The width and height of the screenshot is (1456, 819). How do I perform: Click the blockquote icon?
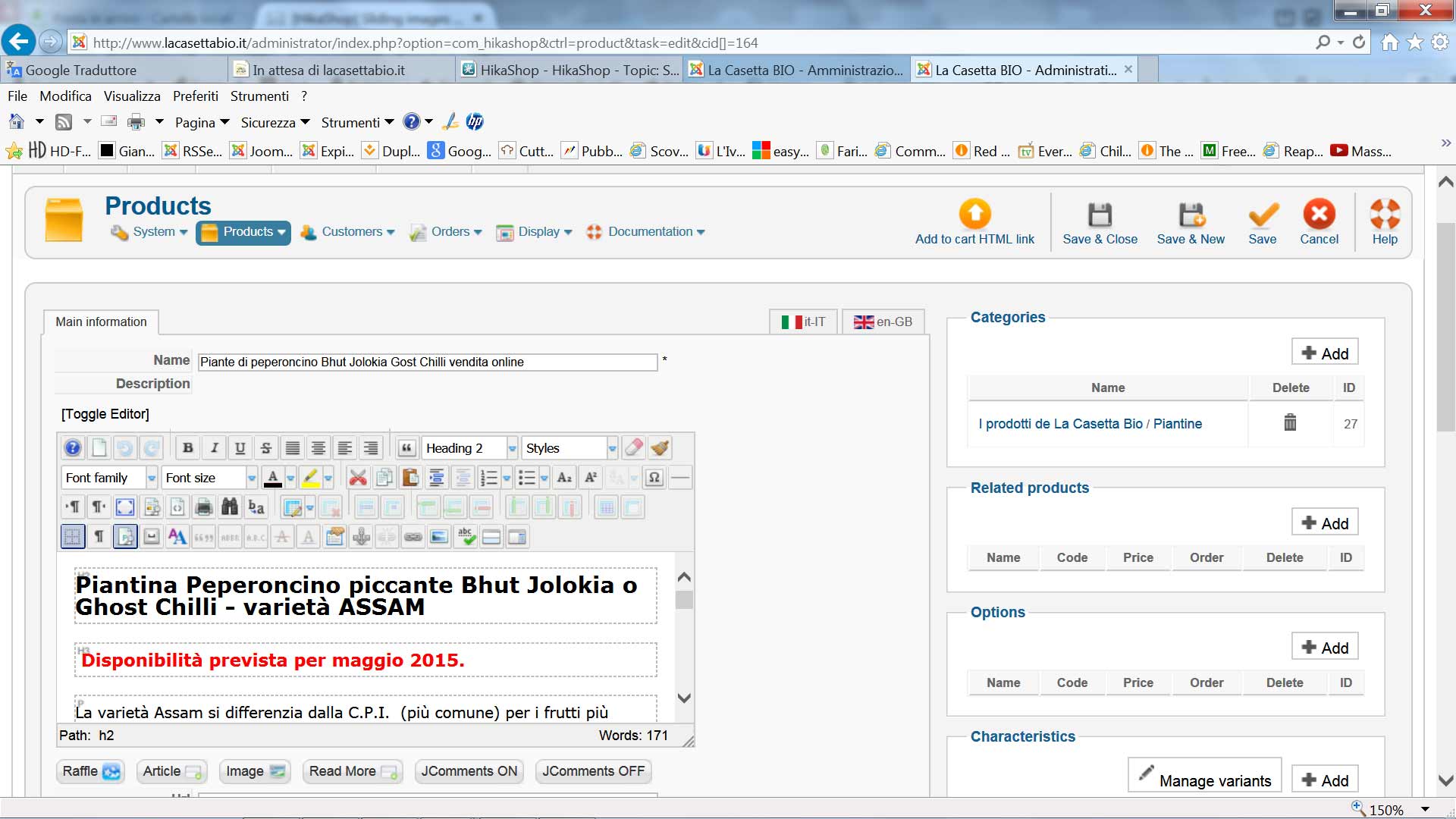coord(406,448)
